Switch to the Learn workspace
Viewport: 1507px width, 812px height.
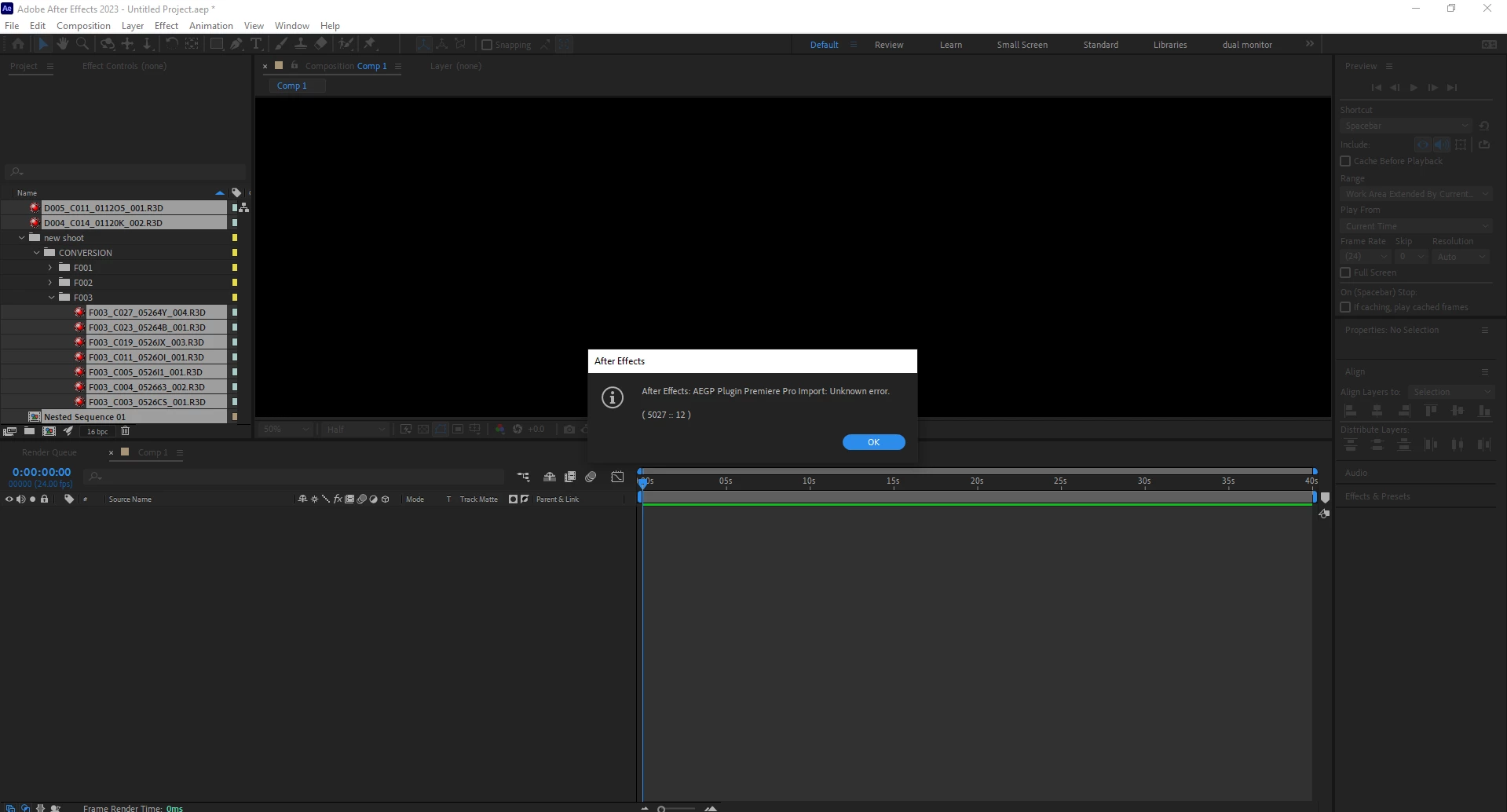pos(951,45)
